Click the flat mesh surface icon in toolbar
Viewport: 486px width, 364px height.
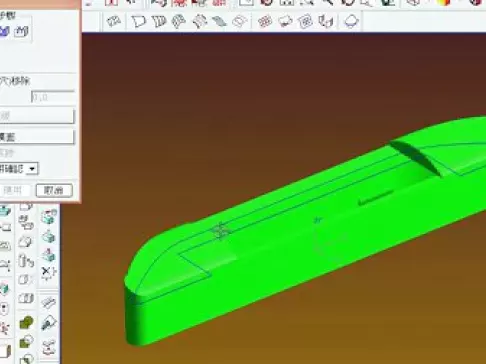pyautogui.click(x=114, y=22)
